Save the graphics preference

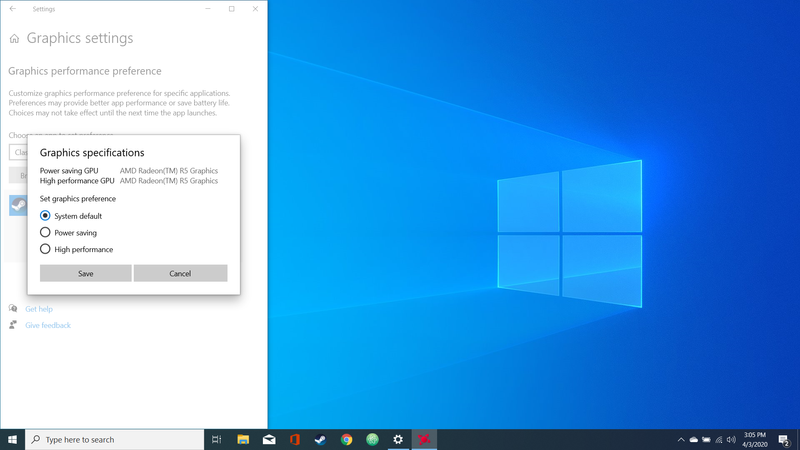[x=86, y=273]
